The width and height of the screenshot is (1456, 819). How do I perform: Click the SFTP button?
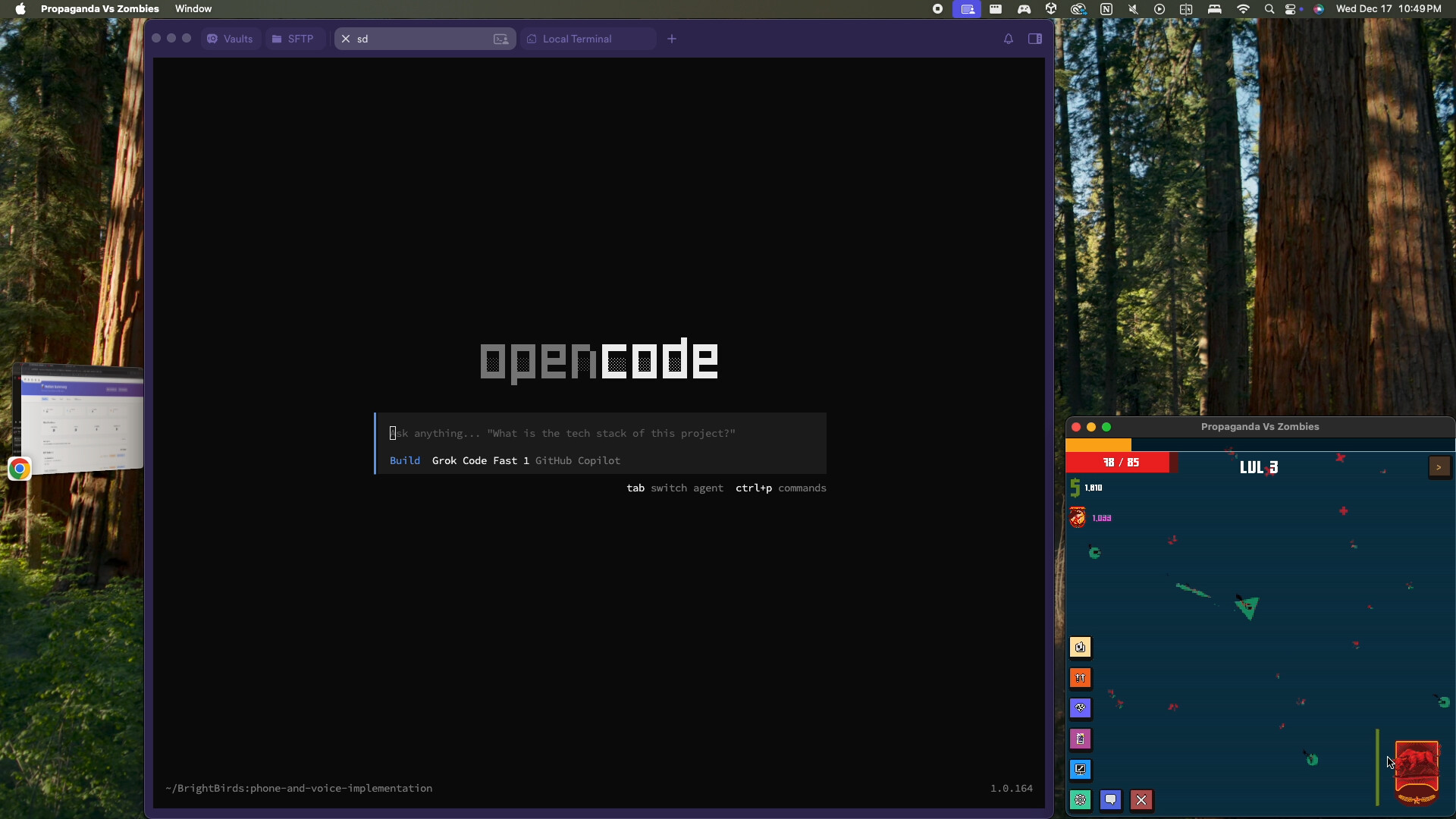tap(293, 39)
